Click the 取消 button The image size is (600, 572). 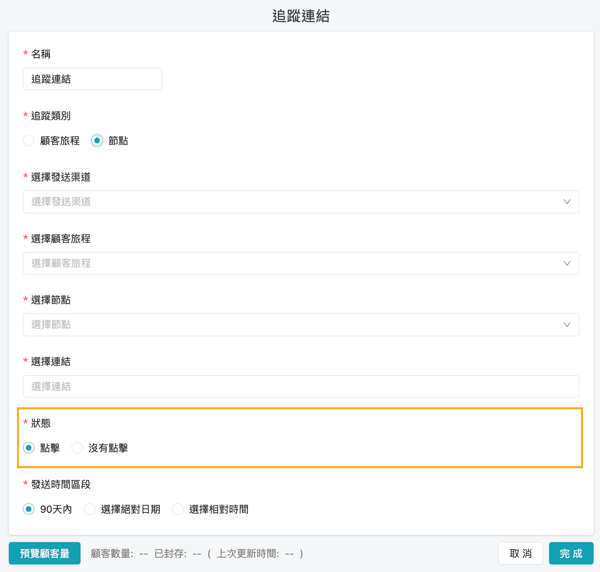[520, 553]
